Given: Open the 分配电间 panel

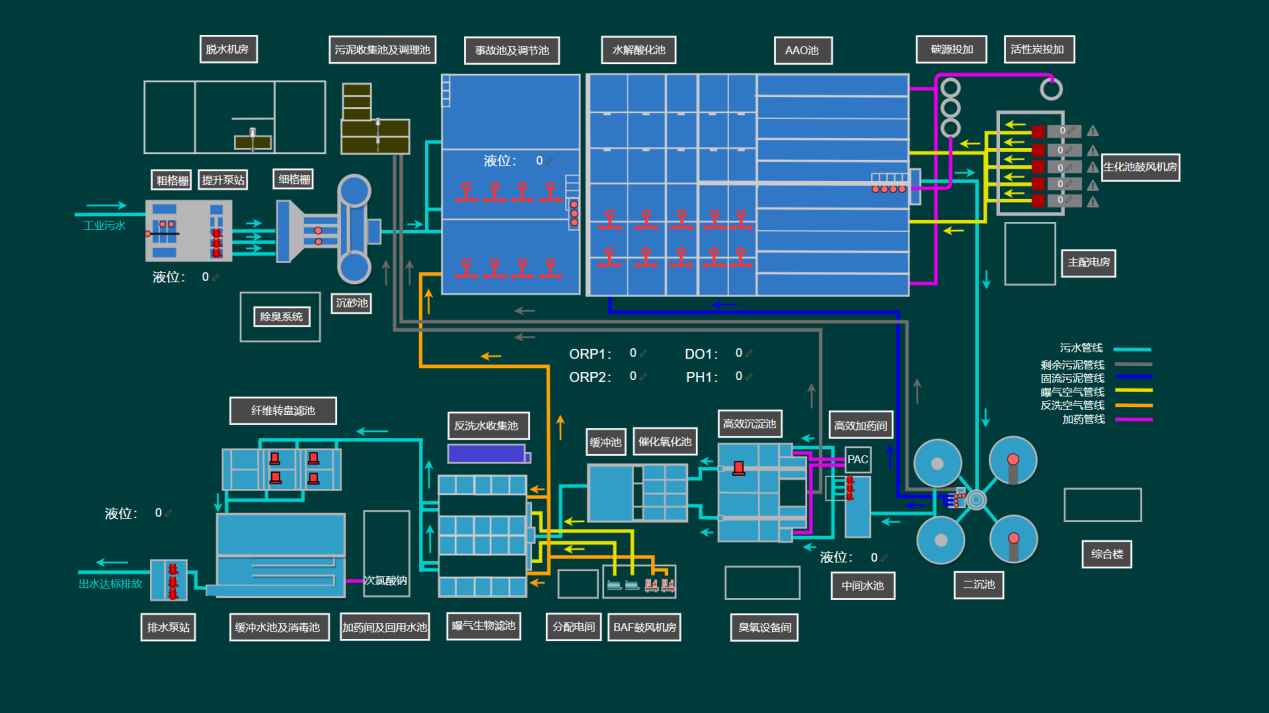Looking at the screenshot, I should pos(574,628).
